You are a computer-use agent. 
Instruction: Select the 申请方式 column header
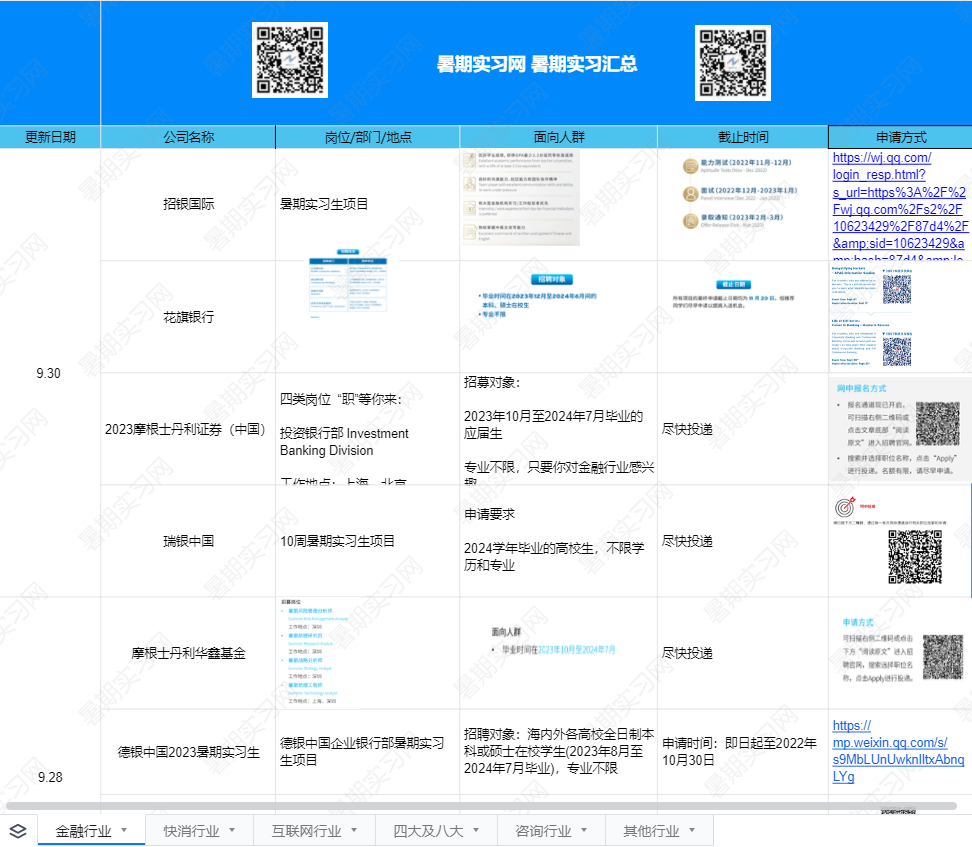pos(901,137)
